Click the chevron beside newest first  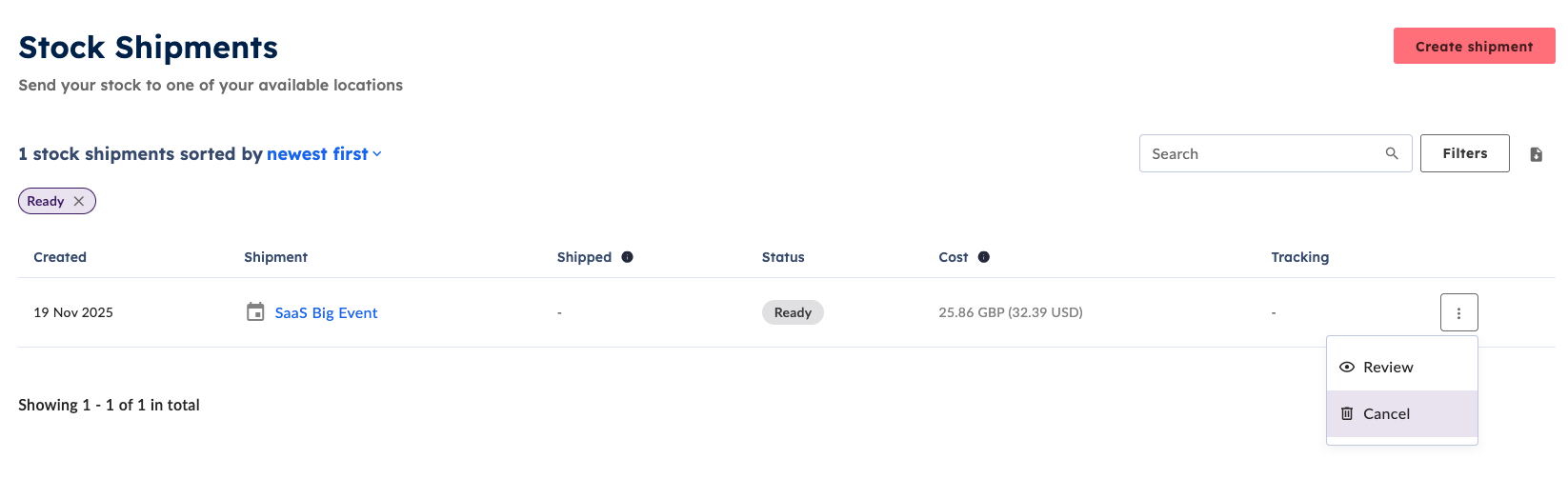(377, 154)
